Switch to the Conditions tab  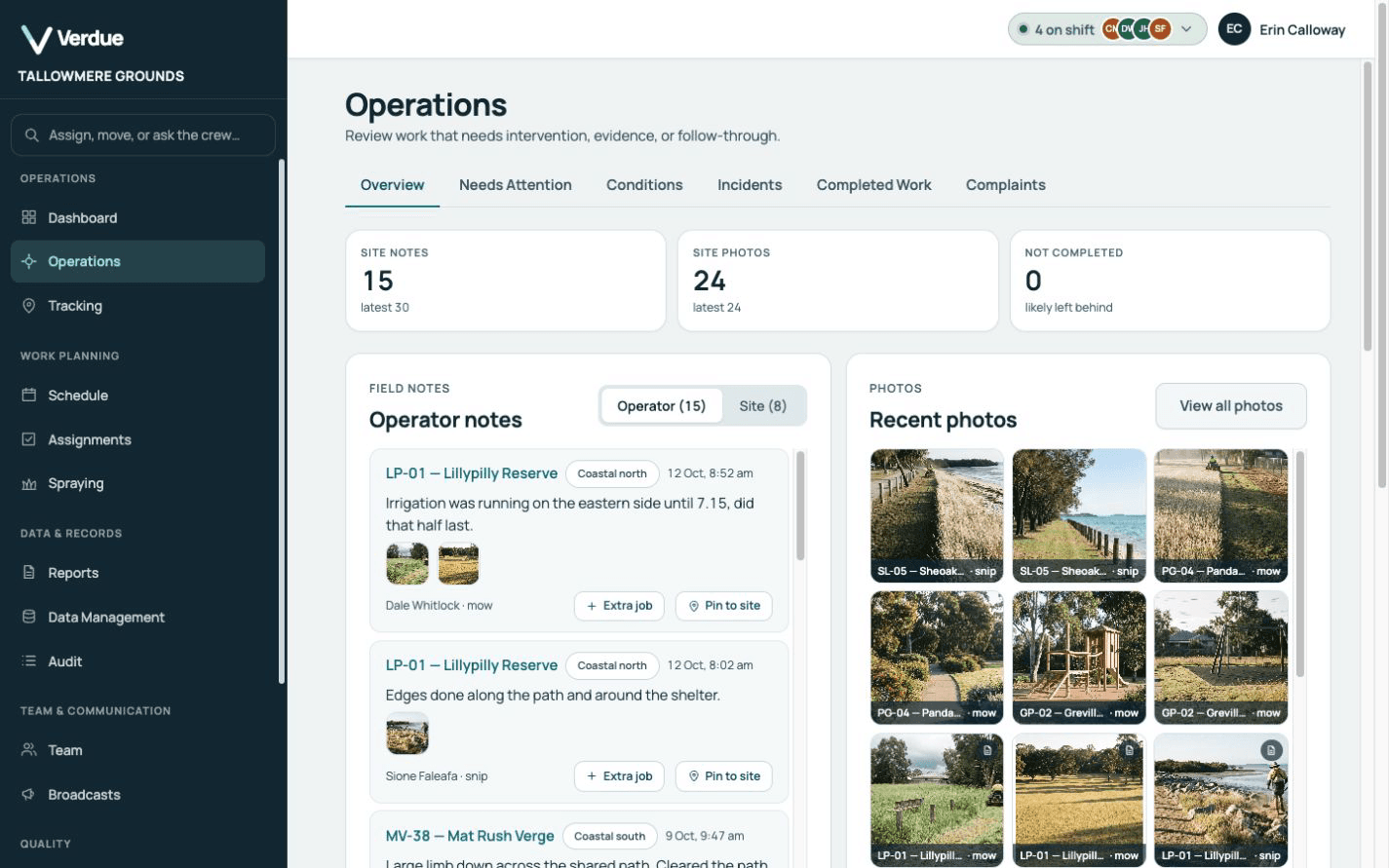tap(644, 185)
